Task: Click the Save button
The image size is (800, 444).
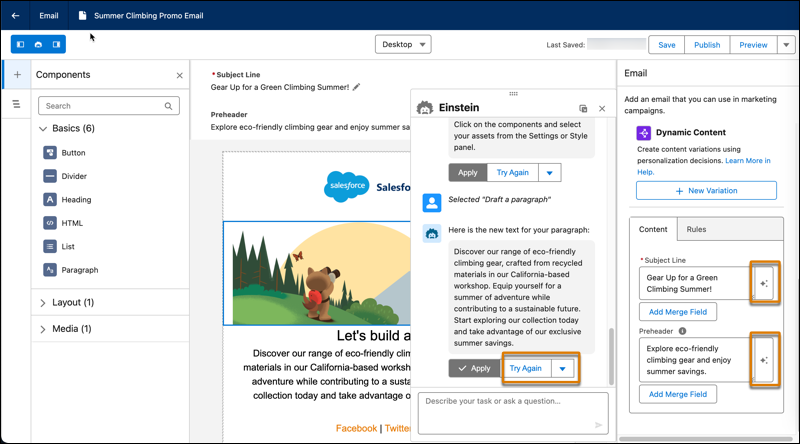Action: 666,45
